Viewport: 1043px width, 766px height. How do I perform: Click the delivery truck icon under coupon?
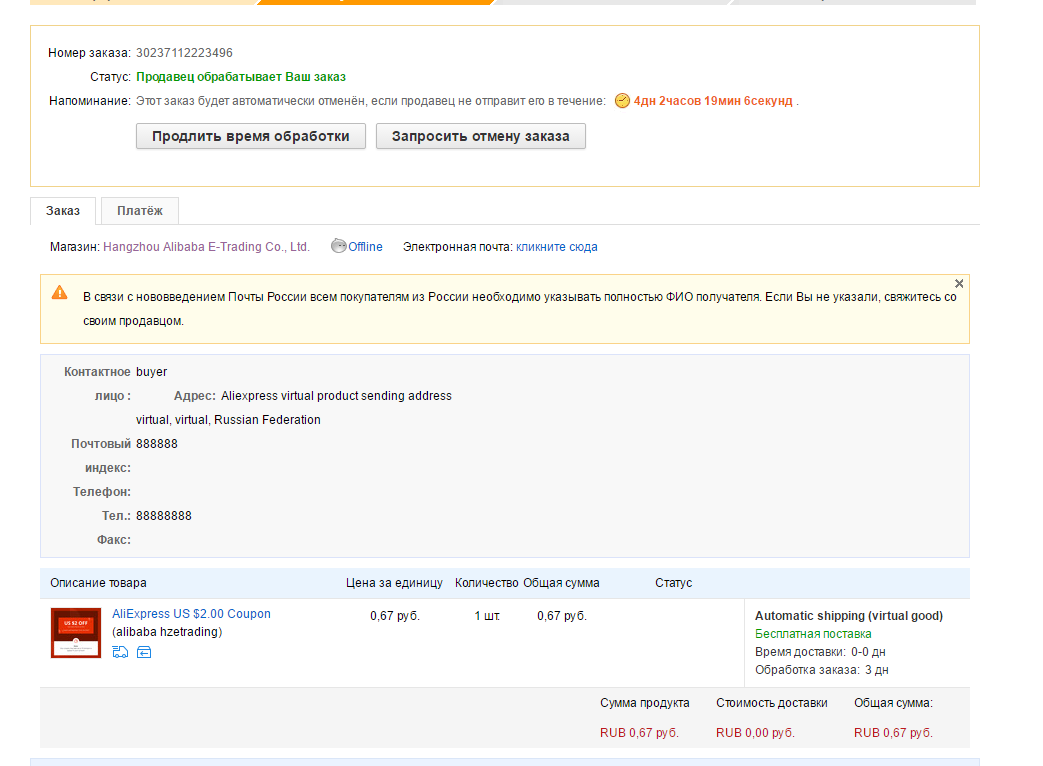click(120, 652)
